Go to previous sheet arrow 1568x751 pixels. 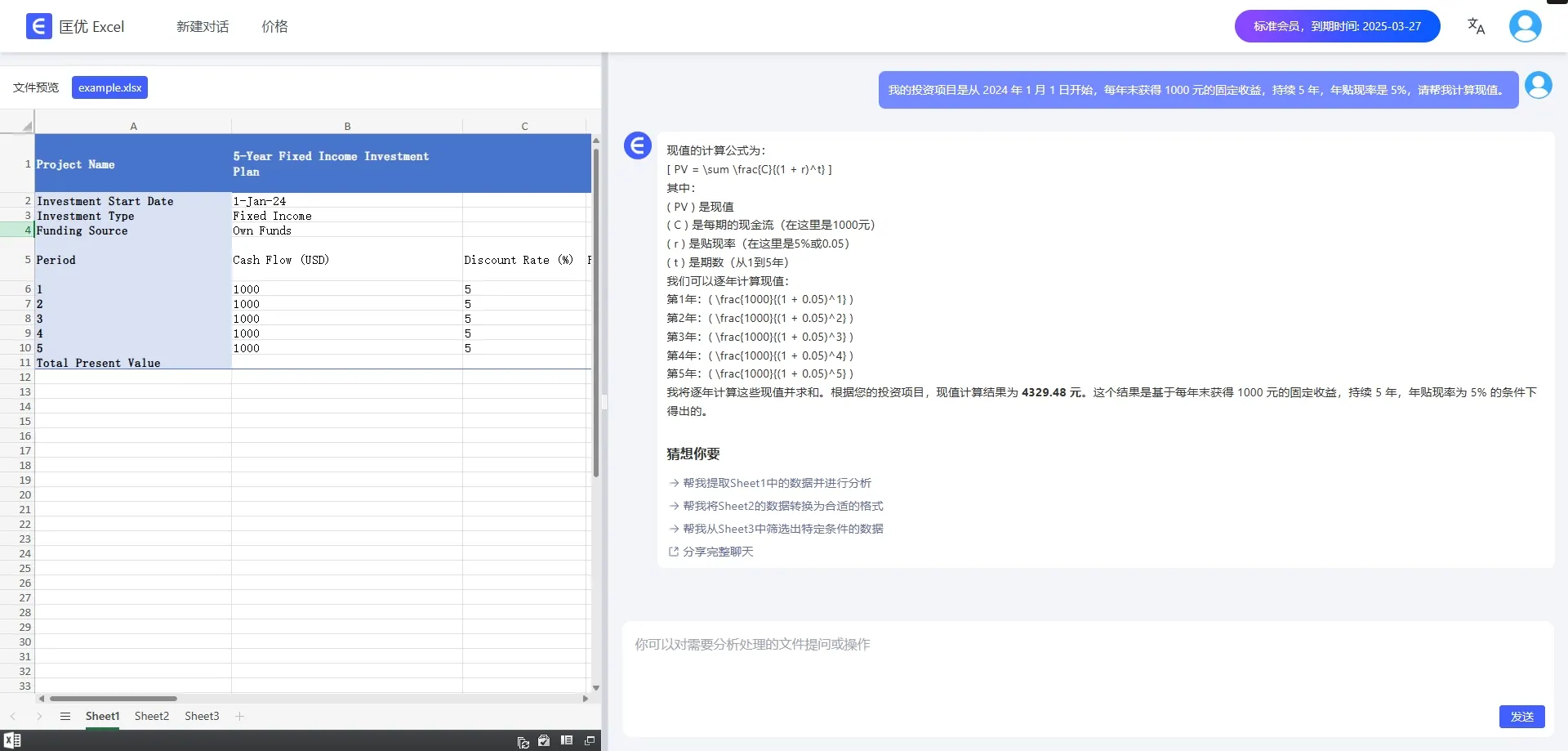coord(12,716)
